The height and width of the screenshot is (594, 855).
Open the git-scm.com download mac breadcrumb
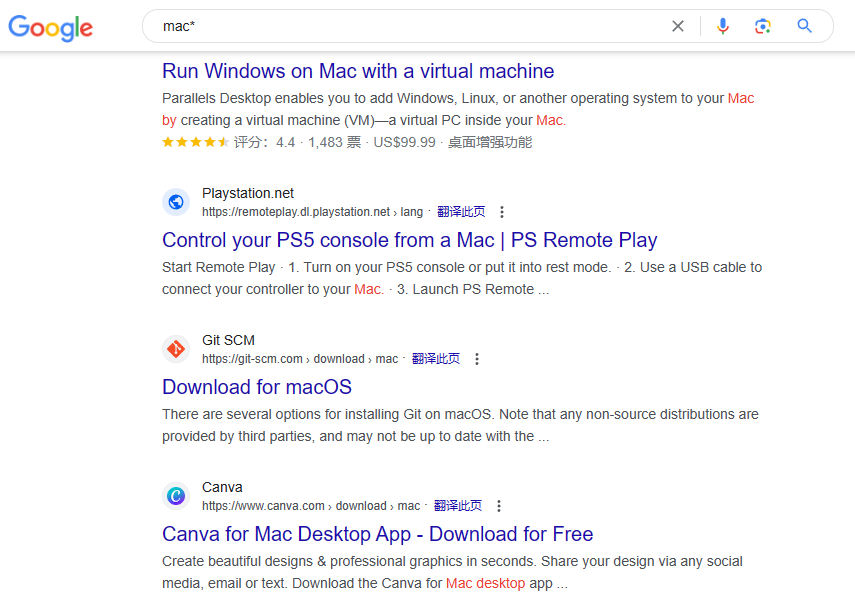(300, 359)
